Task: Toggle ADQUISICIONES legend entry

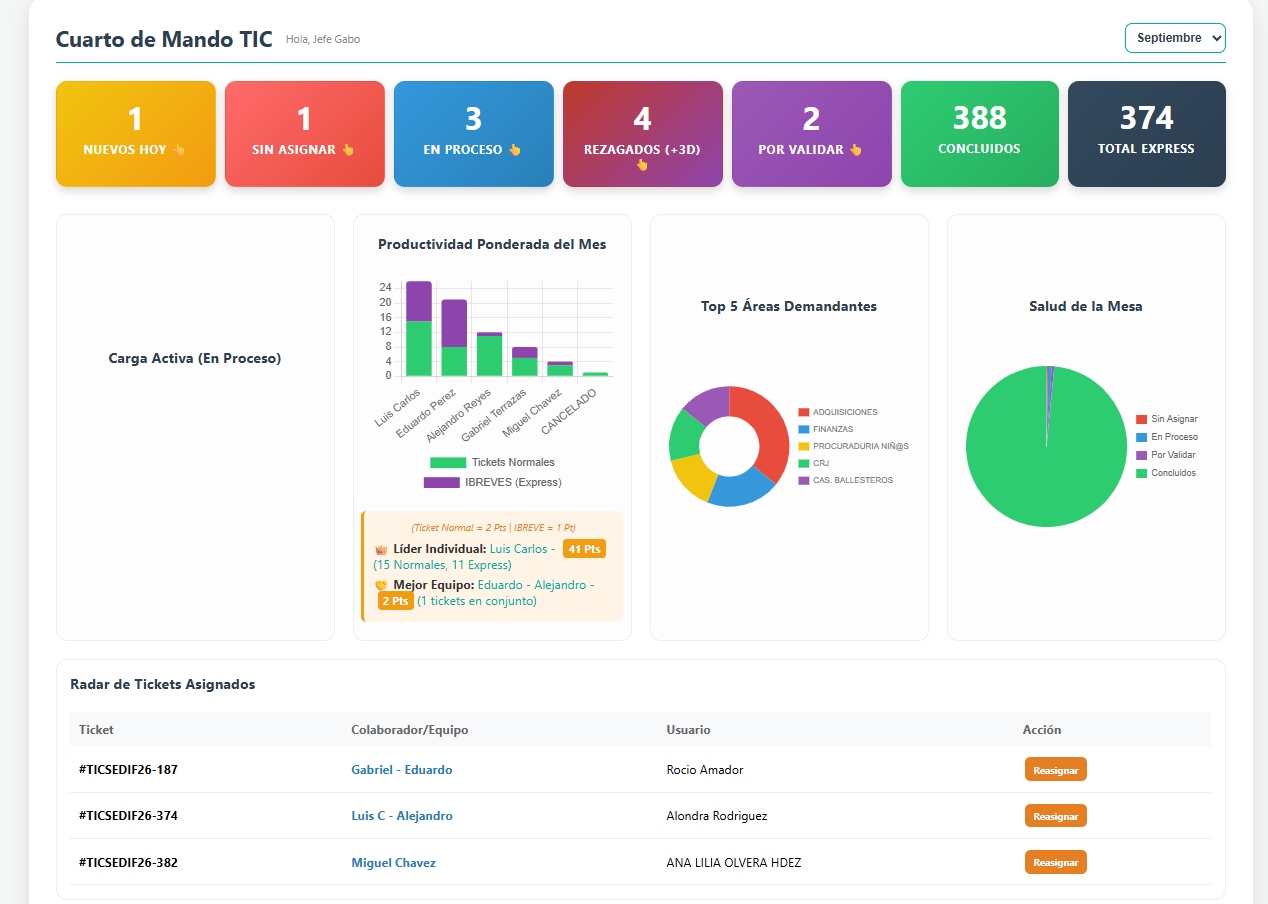Action: pos(838,412)
